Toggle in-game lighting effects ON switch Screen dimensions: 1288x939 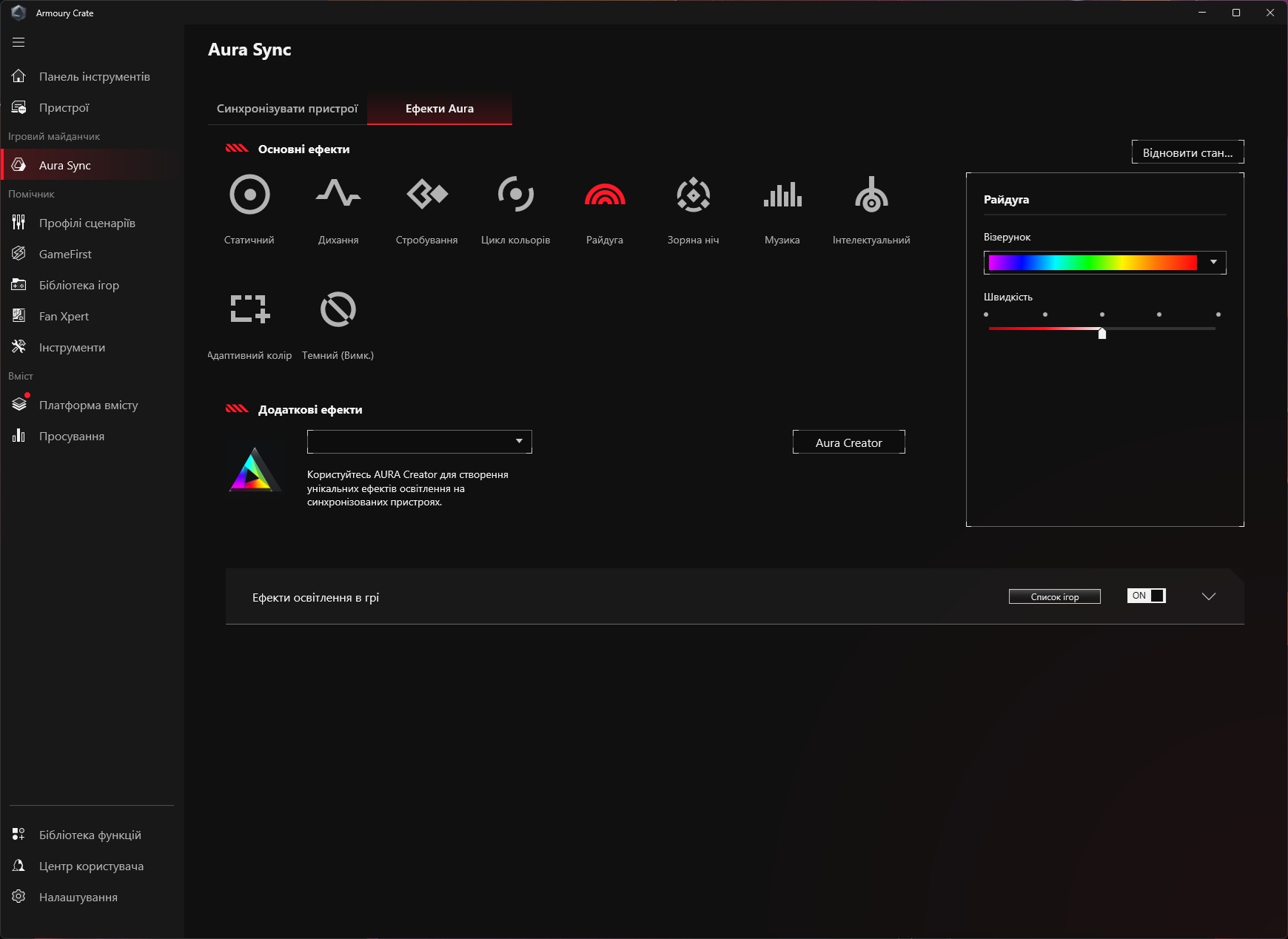(x=1147, y=596)
